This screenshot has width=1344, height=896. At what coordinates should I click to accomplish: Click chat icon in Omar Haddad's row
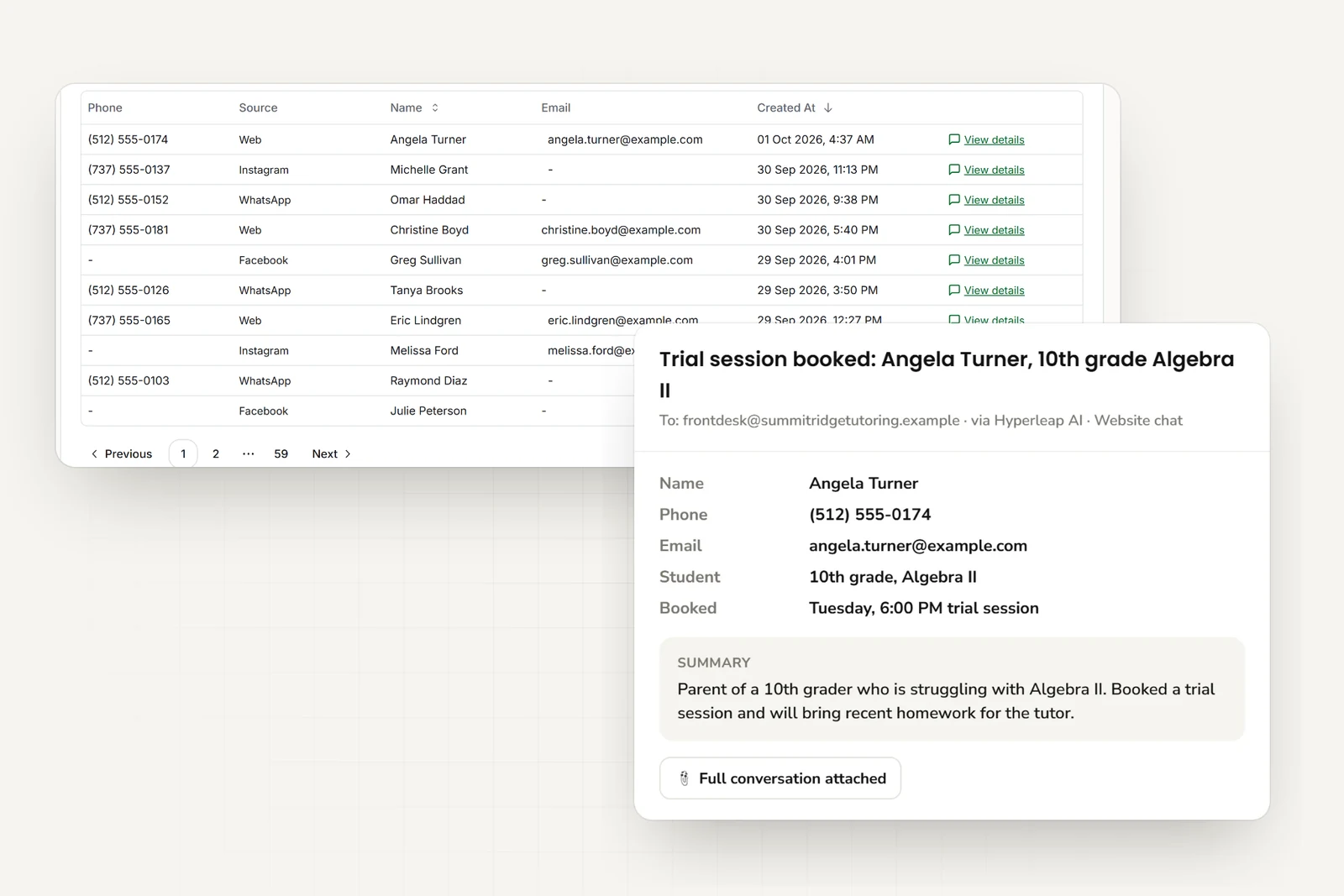pos(954,200)
